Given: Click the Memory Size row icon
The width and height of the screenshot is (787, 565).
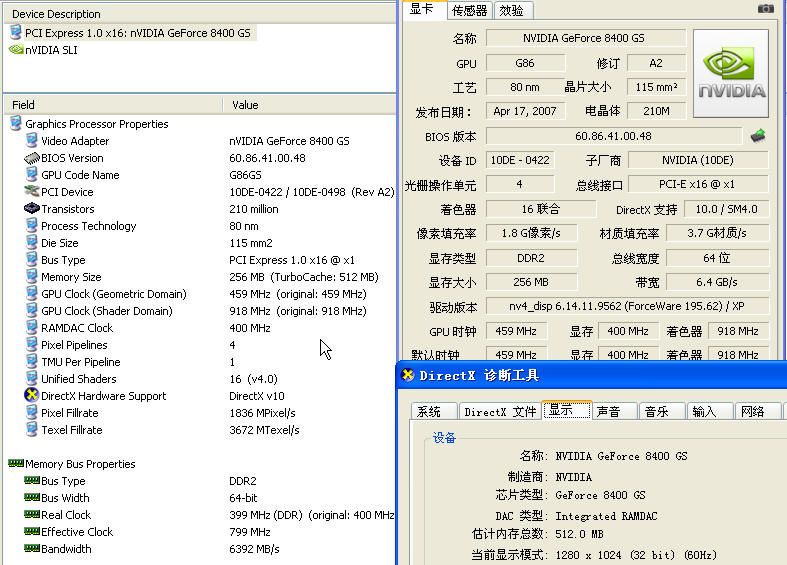Looking at the screenshot, I should (x=32, y=276).
